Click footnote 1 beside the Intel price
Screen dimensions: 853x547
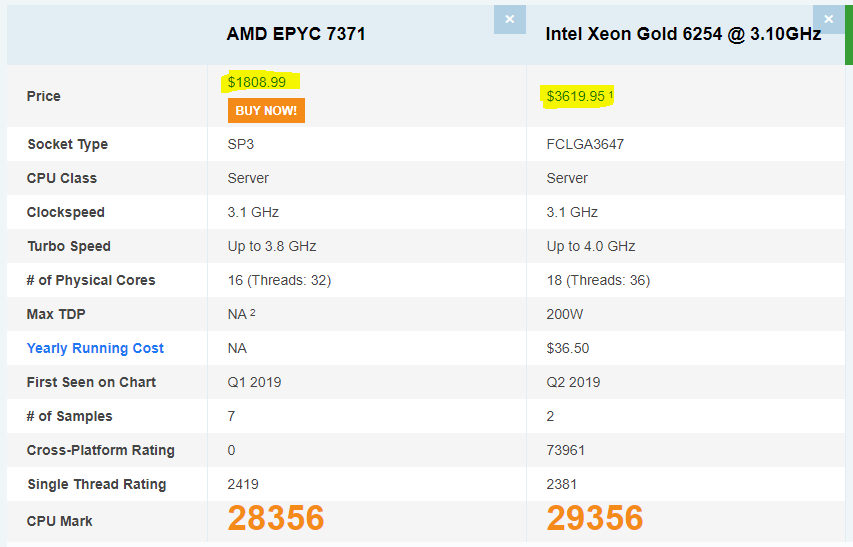611,95
